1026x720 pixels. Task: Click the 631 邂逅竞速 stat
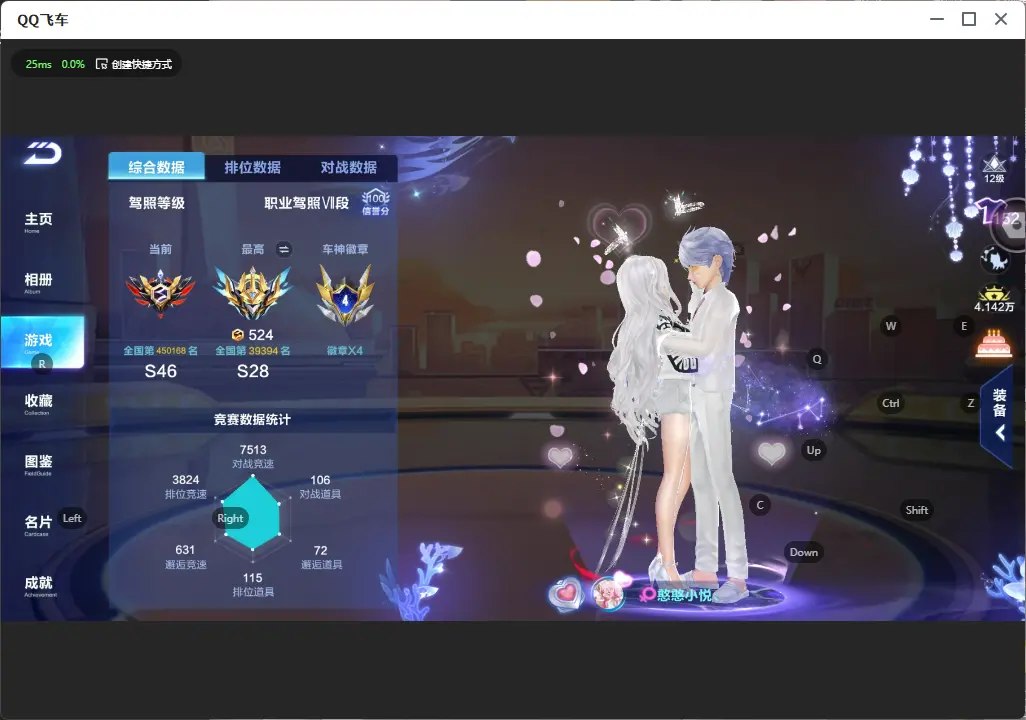185,556
